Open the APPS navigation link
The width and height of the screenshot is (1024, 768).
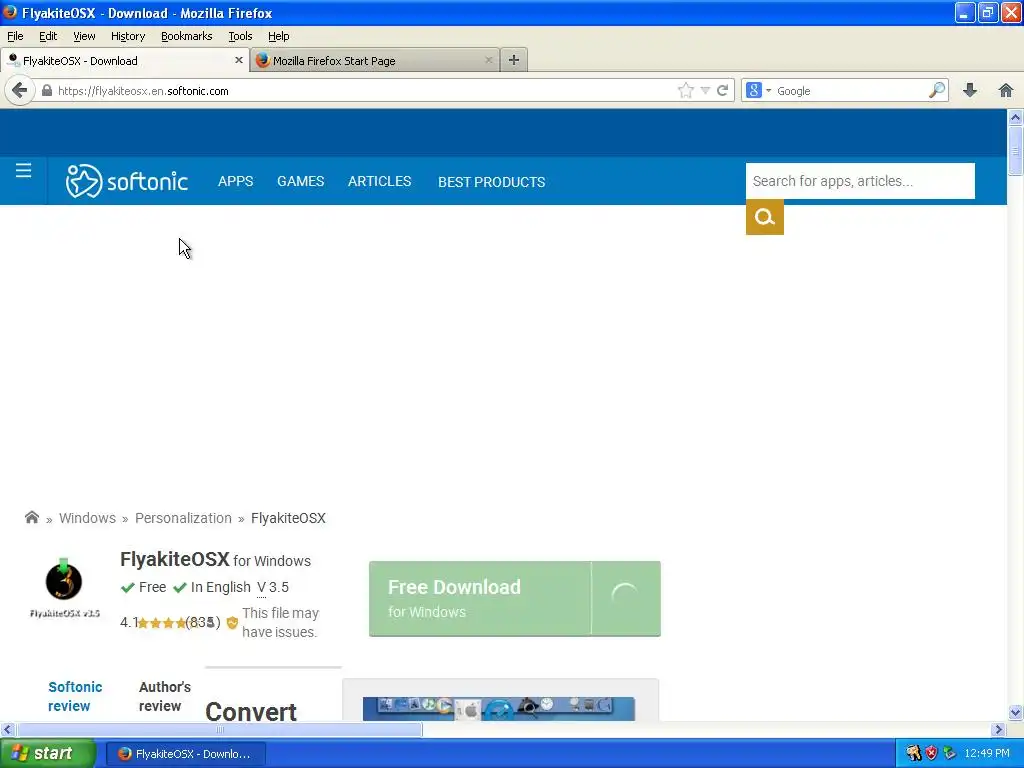click(x=236, y=181)
